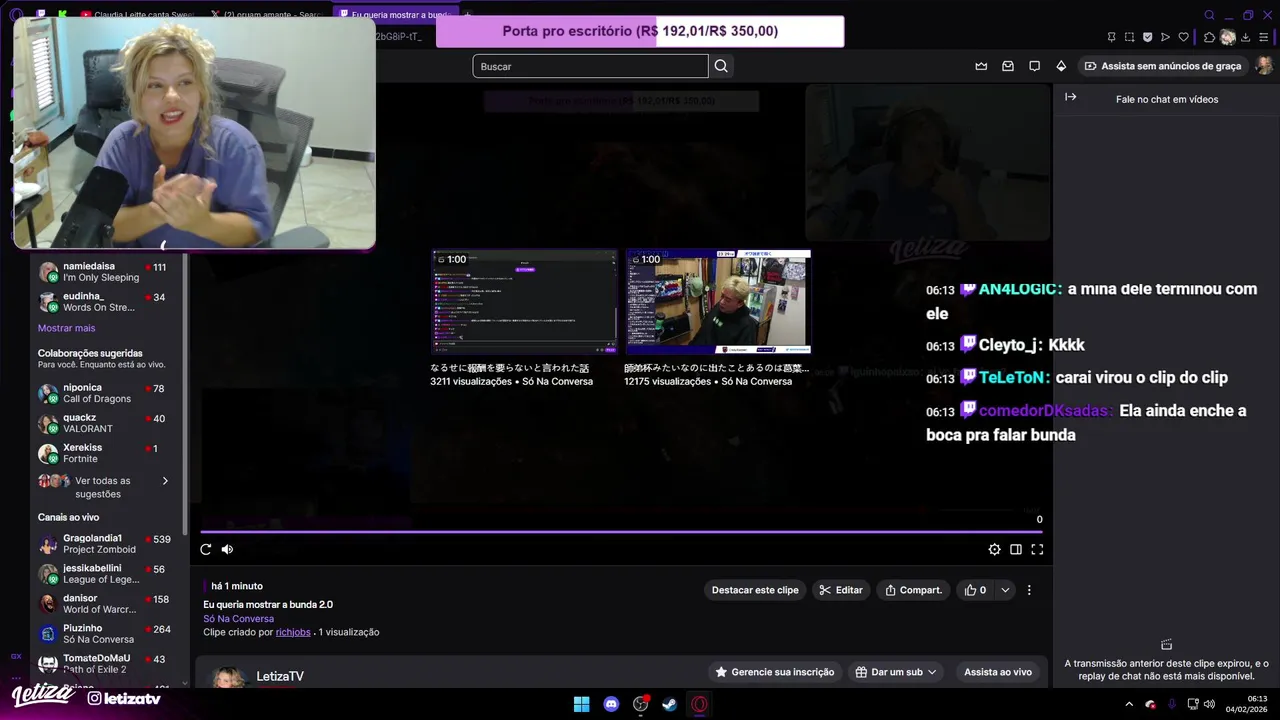Open Steam from the taskbar
This screenshot has width=1280, height=720.
pos(670,704)
